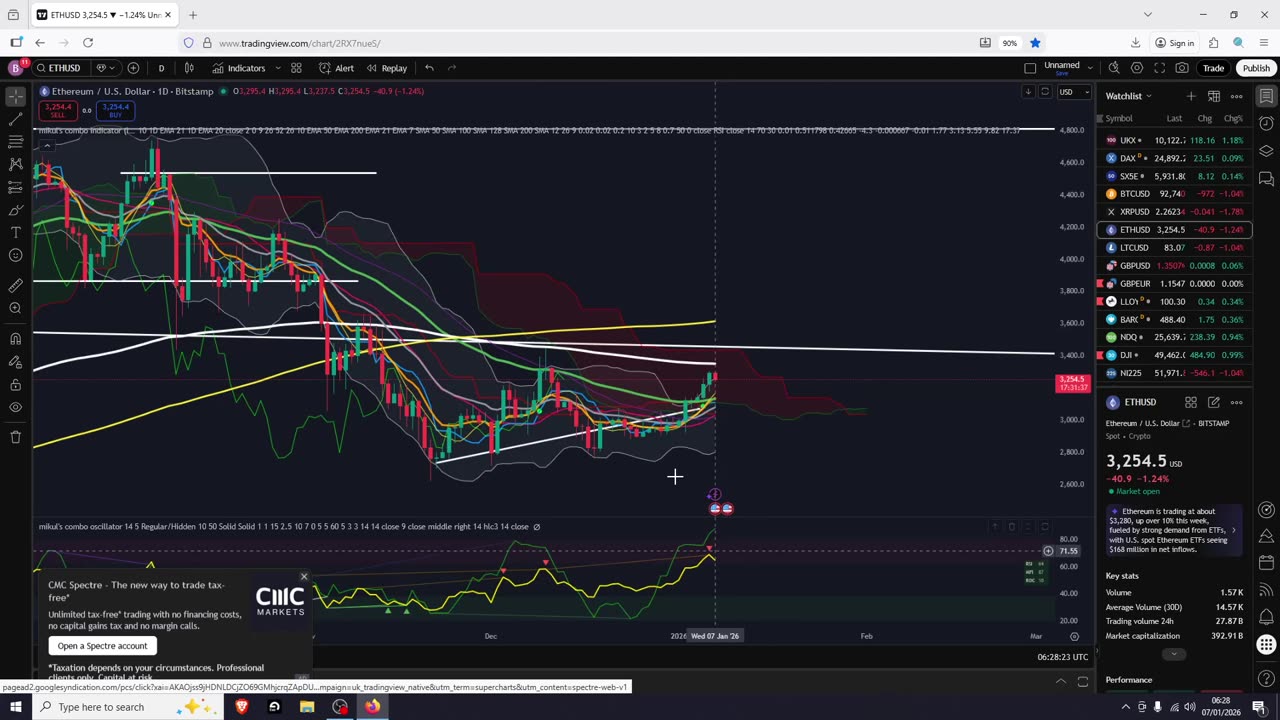The width and height of the screenshot is (1280, 720).
Task: Click the trash remove objects icon
Action: (x=15, y=437)
